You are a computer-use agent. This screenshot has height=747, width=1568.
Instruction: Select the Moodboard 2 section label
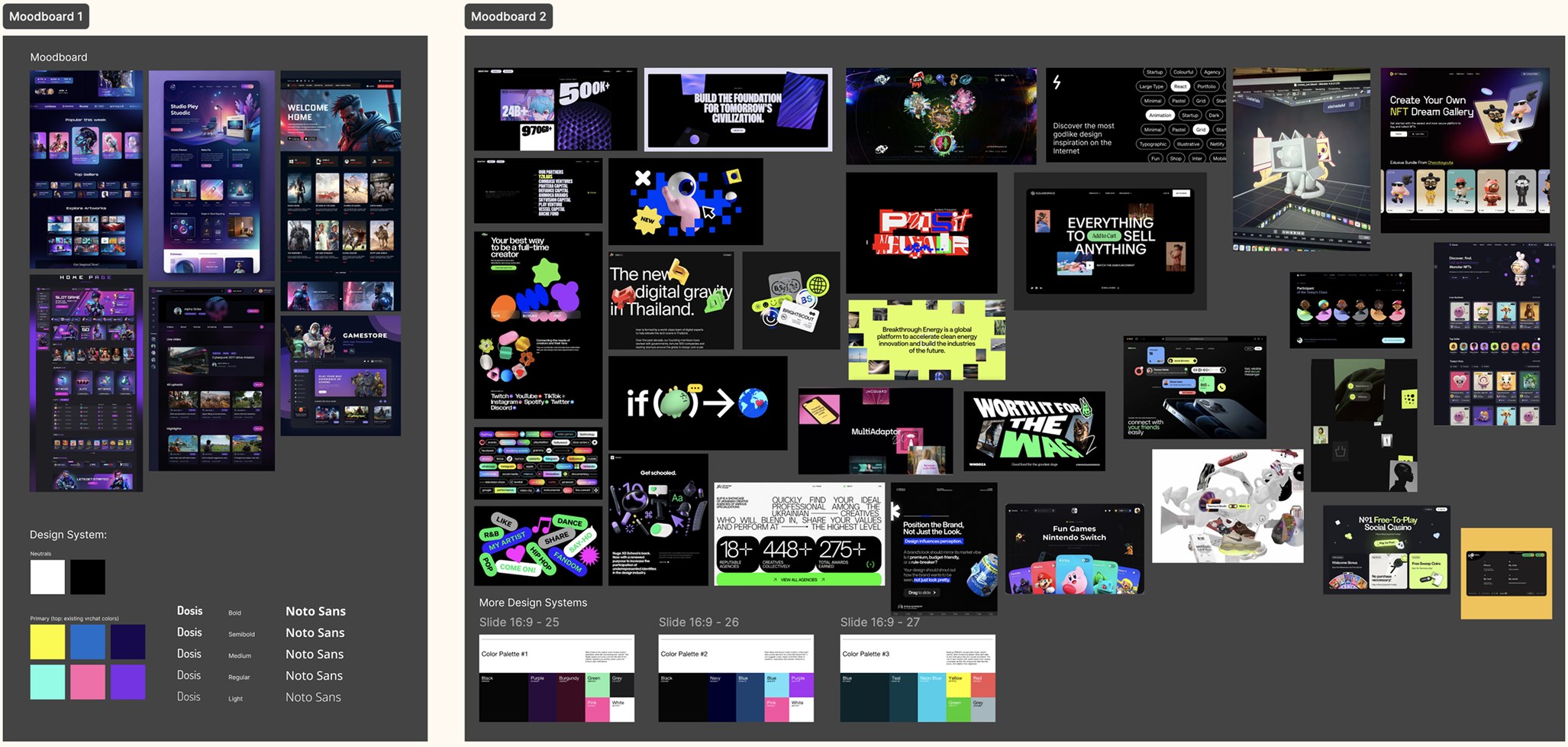[x=508, y=16]
